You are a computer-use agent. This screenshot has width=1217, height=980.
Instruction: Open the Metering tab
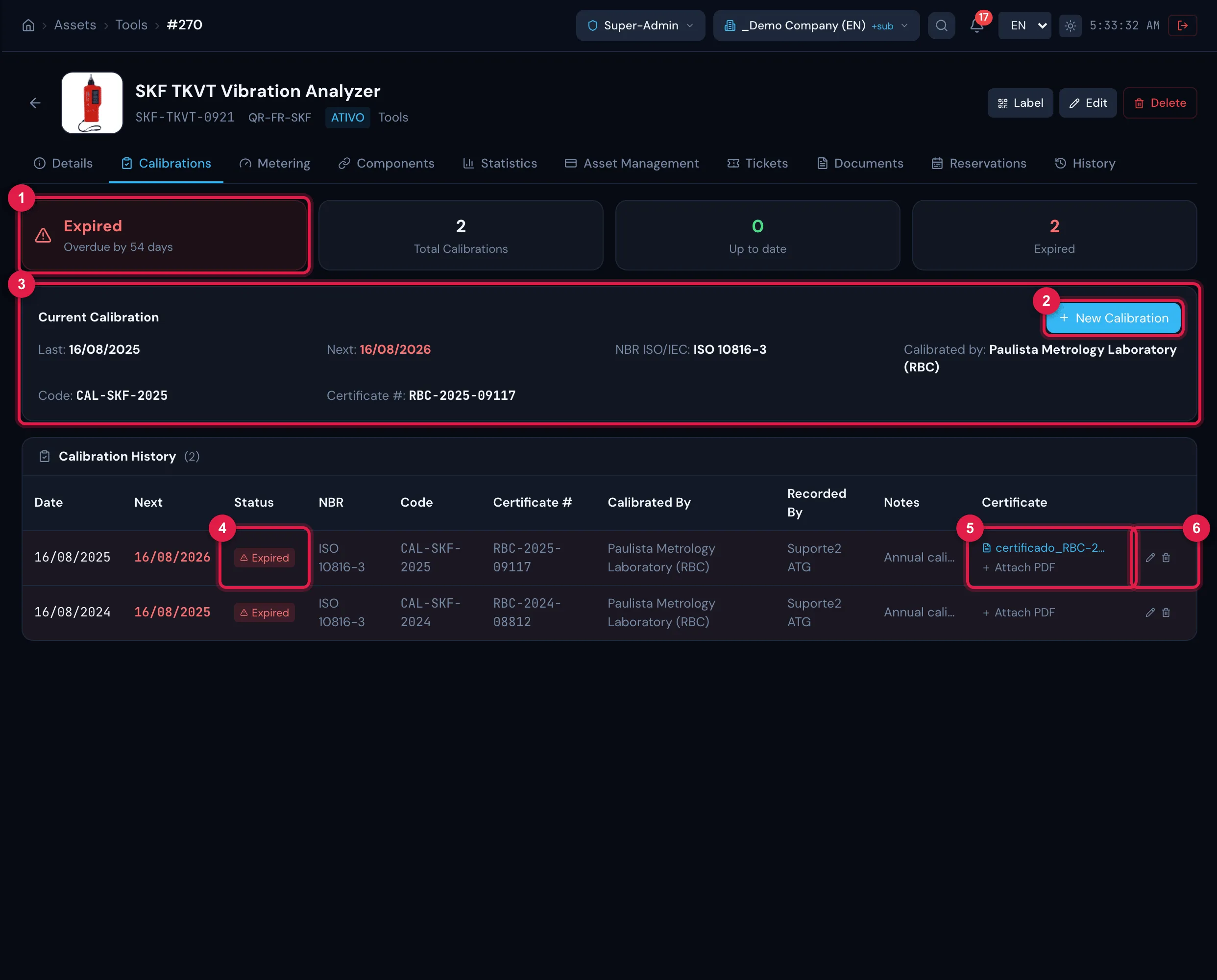[x=274, y=163]
